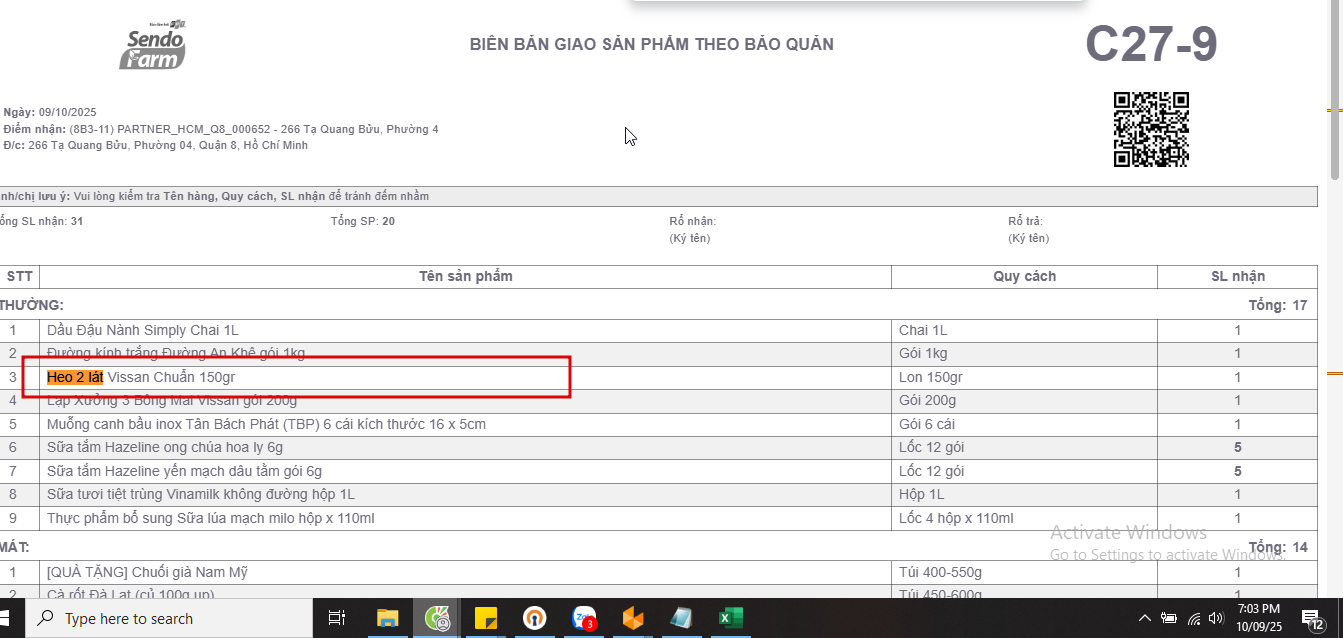Click the Tổng SP: 20 value
Viewport: 1343px width, 638px height.
pyautogui.click(x=362, y=221)
